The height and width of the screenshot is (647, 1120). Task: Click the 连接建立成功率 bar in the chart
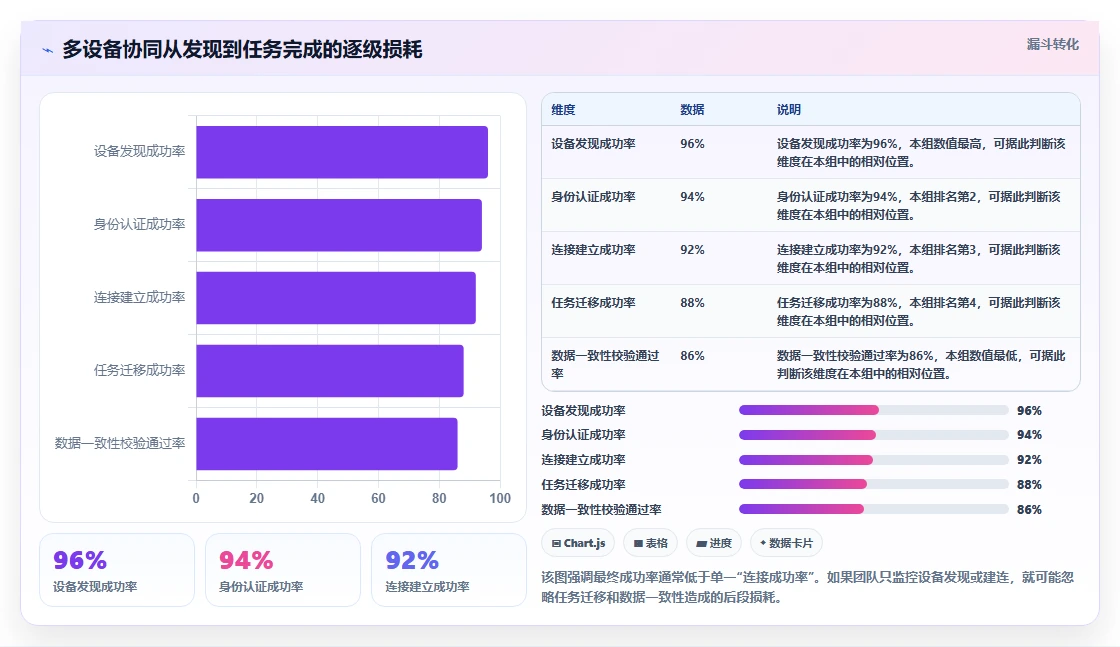pos(336,298)
